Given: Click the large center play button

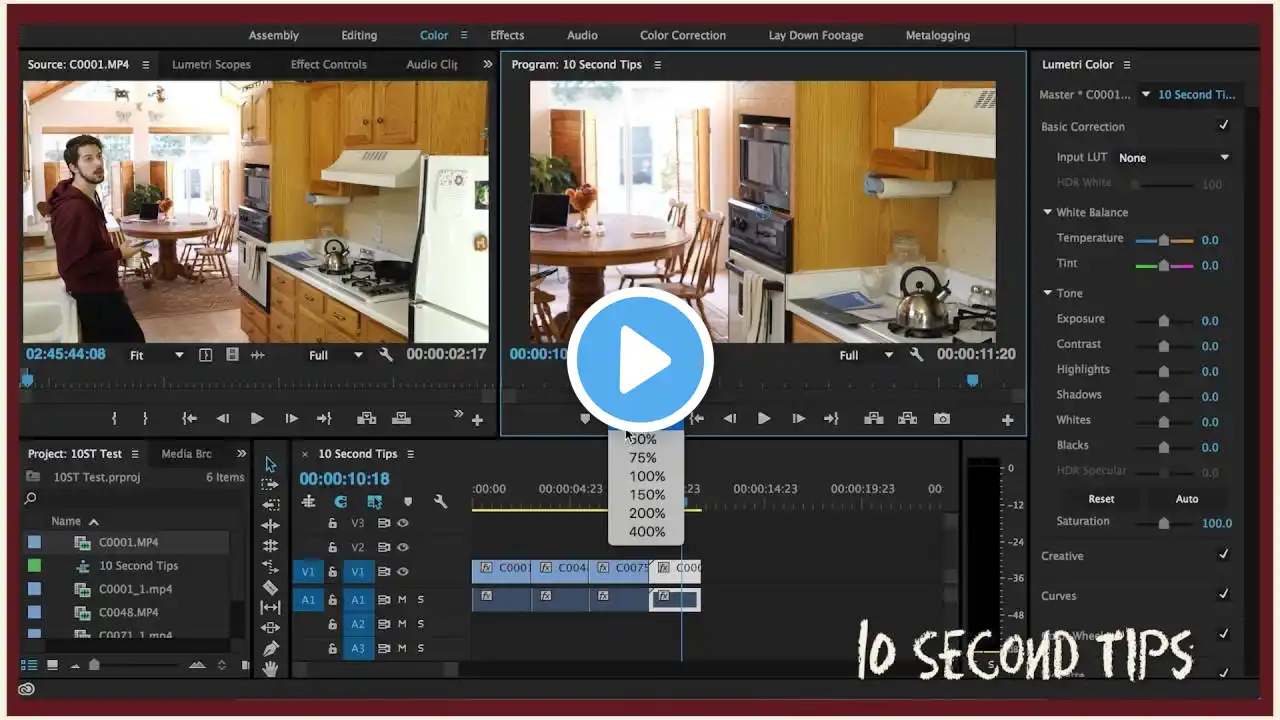Looking at the screenshot, I should coord(640,360).
